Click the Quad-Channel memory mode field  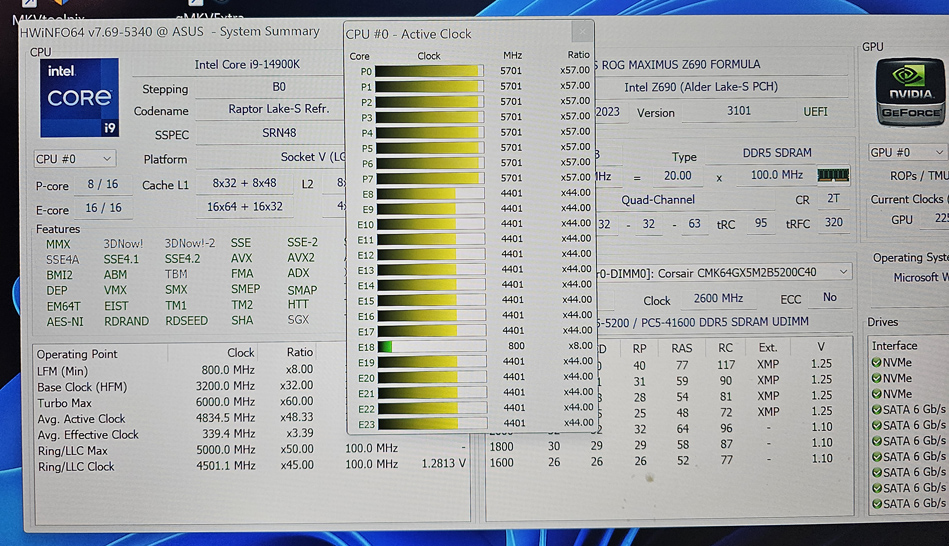tap(657, 200)
